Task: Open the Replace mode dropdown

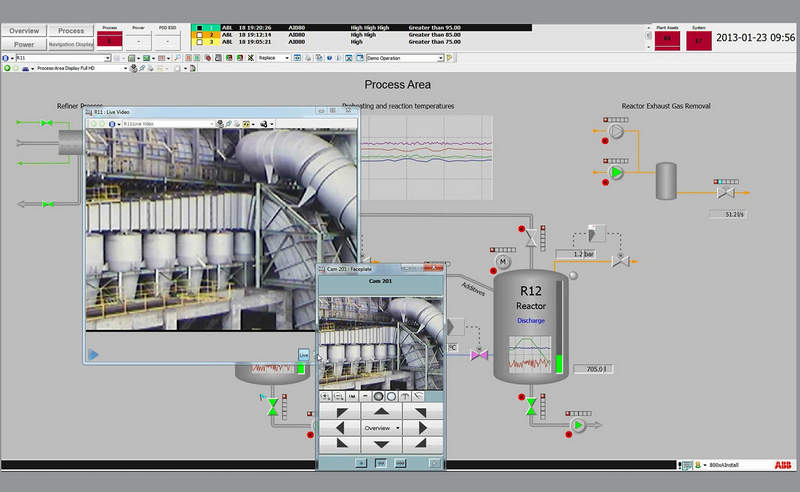Action: point(287,58)
